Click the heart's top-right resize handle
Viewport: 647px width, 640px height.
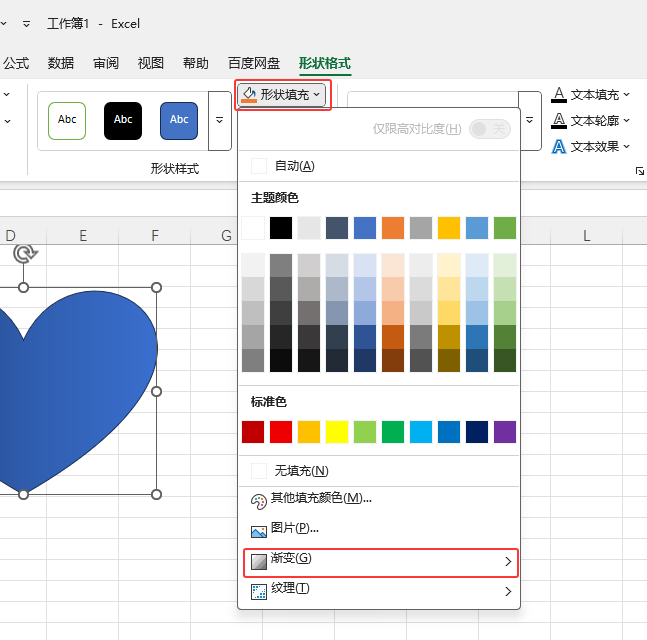(x=156, y=288)
